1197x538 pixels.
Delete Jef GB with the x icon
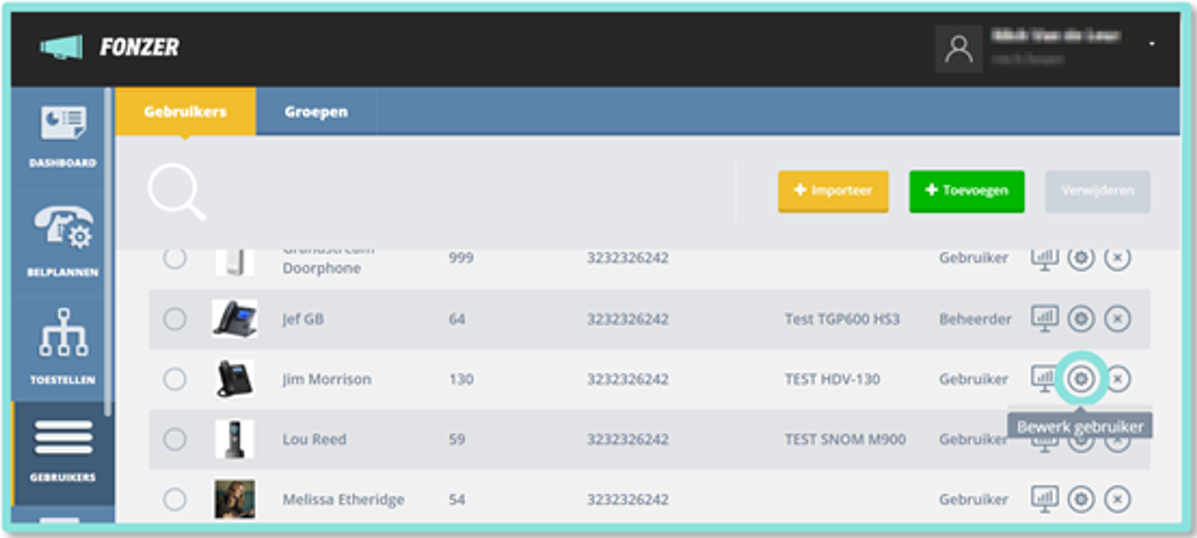pos(1118,319)
